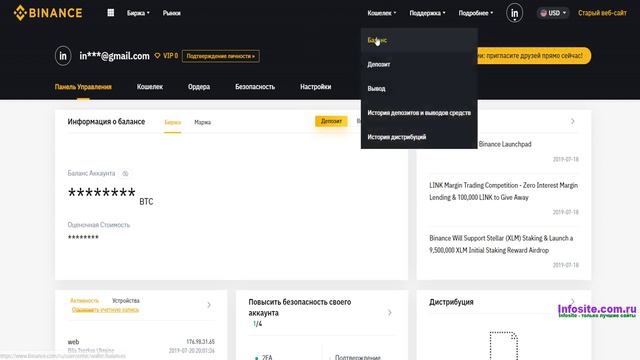This screenshot has height=360, width=640.
Task: Open История дистрибуций menu entry
Action: coord(419,137)
